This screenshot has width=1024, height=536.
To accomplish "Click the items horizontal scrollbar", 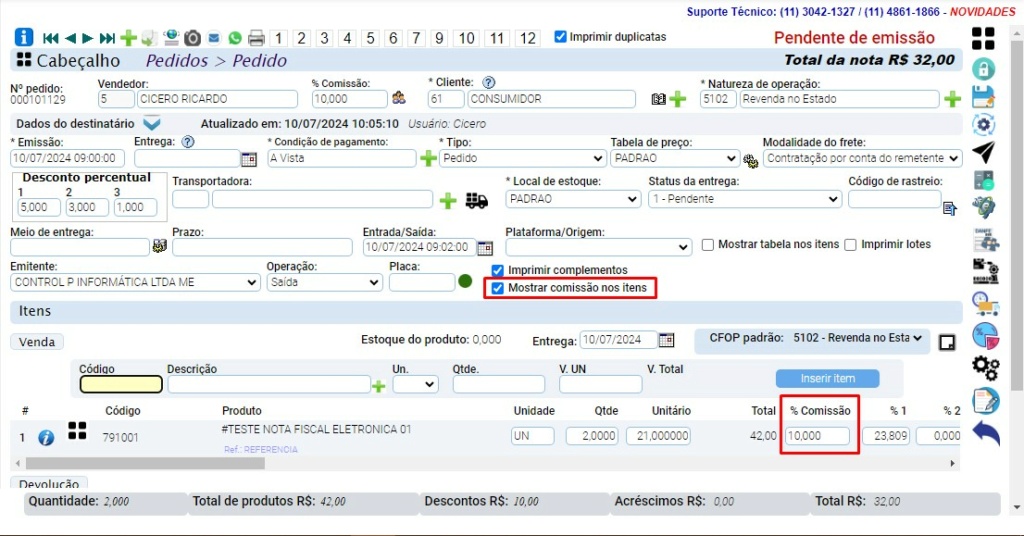I will tap(145, 464).
